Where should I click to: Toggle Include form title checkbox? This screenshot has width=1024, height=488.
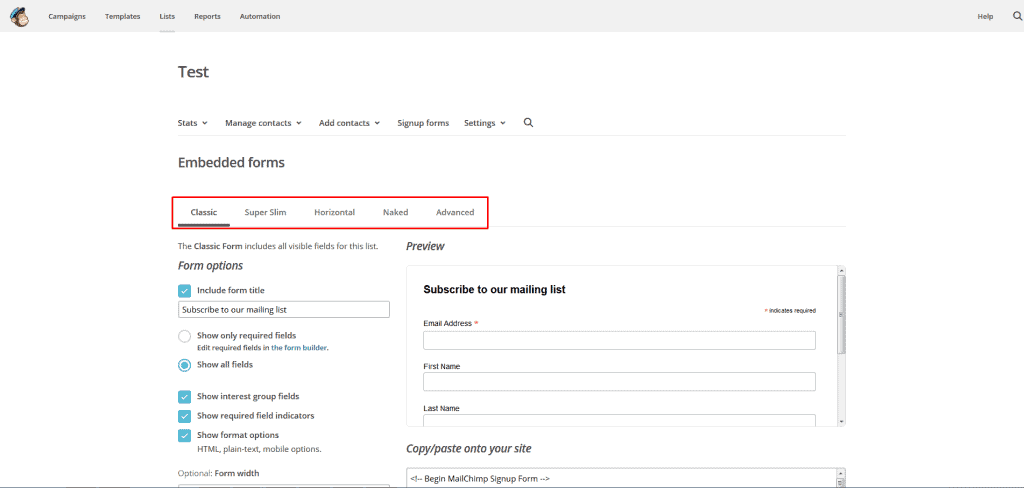185,291
